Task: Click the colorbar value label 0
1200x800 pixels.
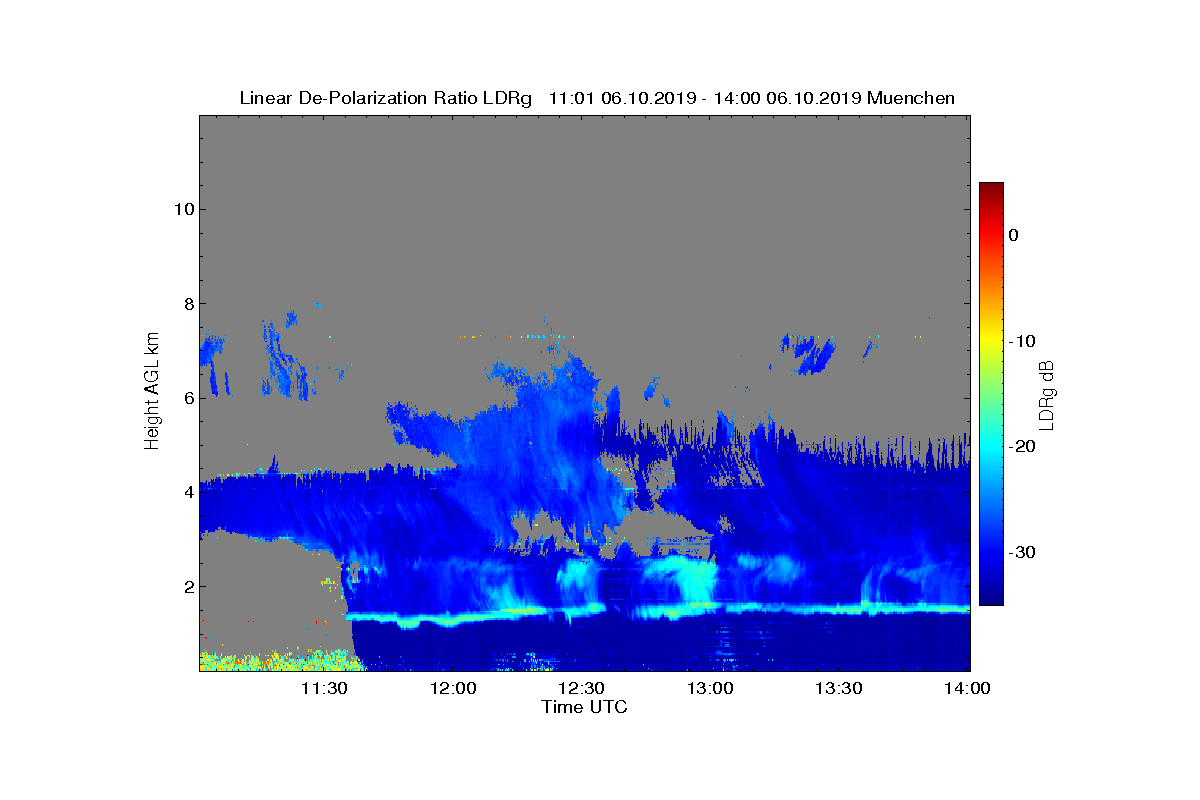Action: (x=1013, y=235)
